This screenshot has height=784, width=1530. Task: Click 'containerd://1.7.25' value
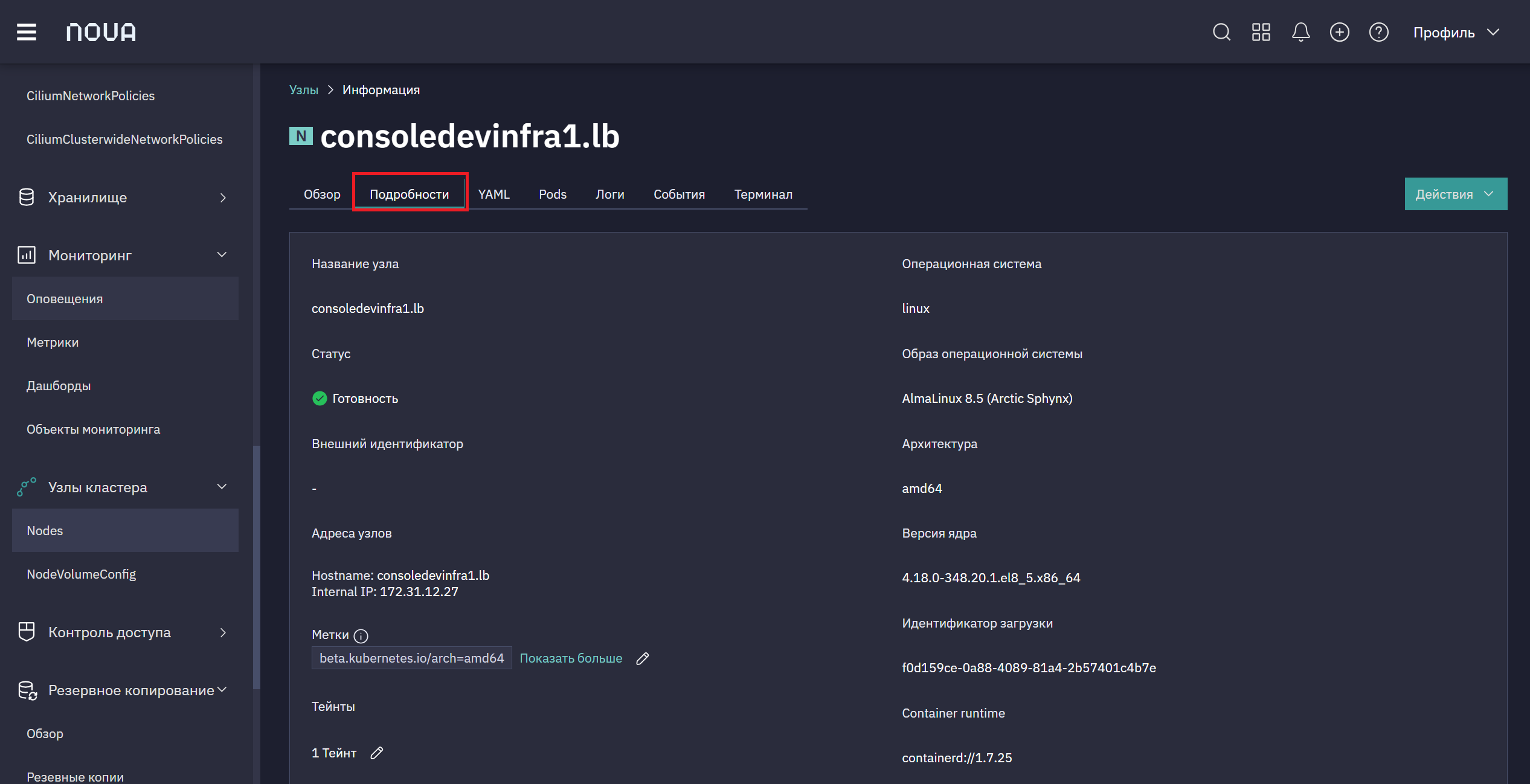pyautogui.click(x=957, y=757)
